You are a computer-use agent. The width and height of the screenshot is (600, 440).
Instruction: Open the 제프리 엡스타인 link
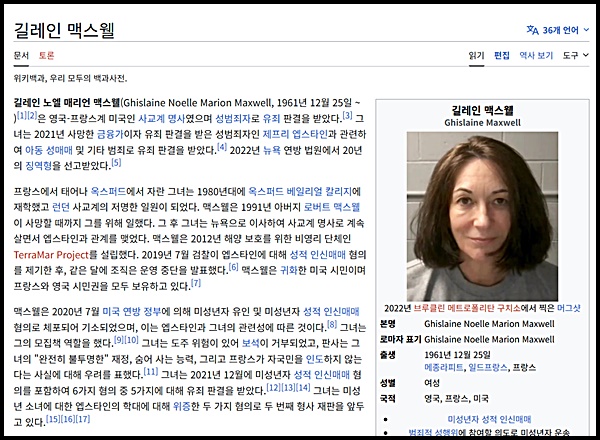pyautogui.click(x=295, y=134)
